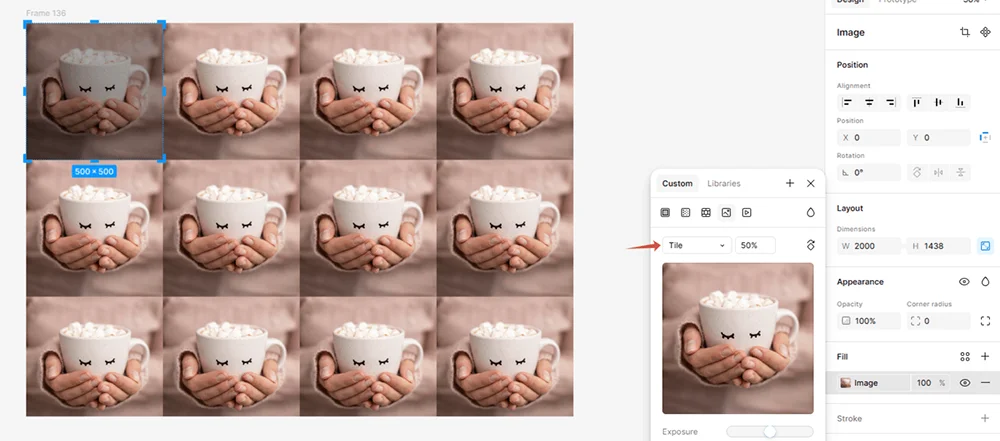Align selection to the right

pyautogui.click(x=890, y=102)
